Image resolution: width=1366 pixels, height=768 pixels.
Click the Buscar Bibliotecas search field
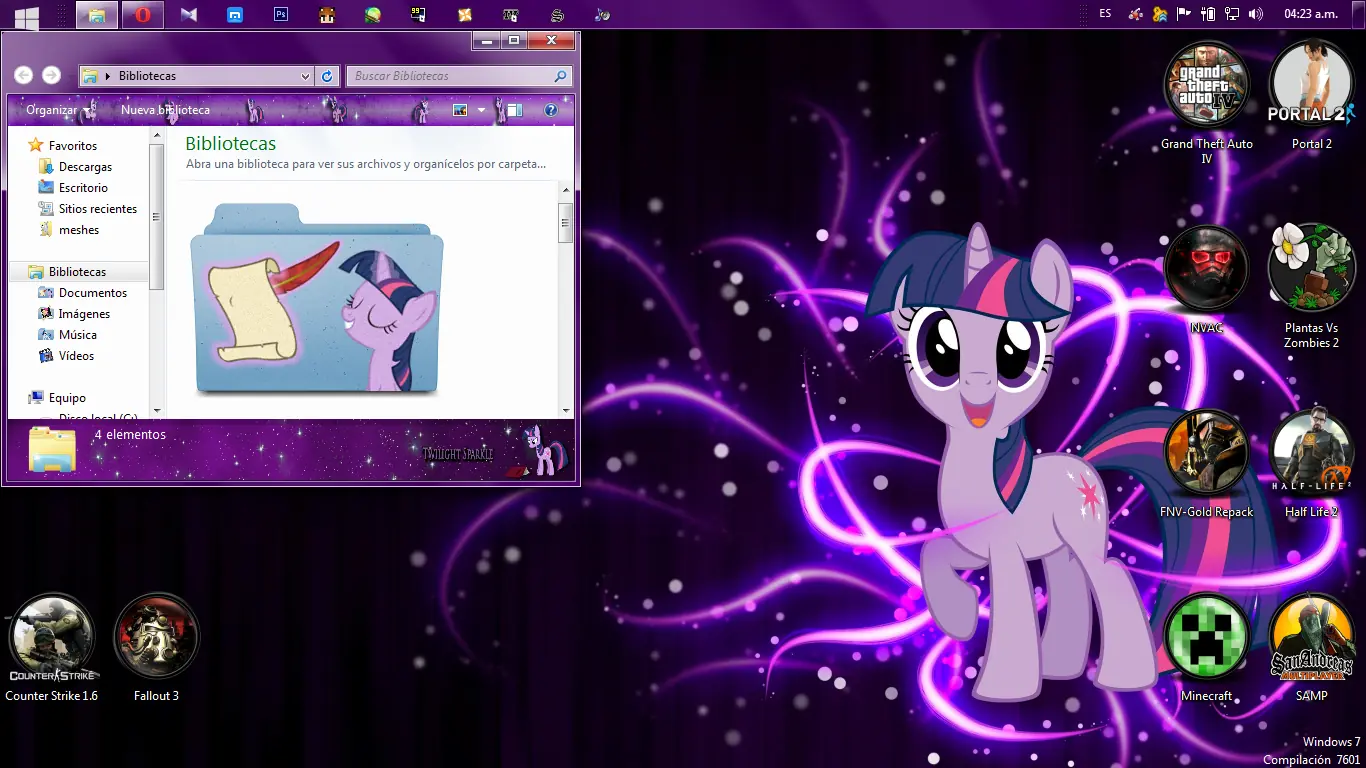pos(459,76)
